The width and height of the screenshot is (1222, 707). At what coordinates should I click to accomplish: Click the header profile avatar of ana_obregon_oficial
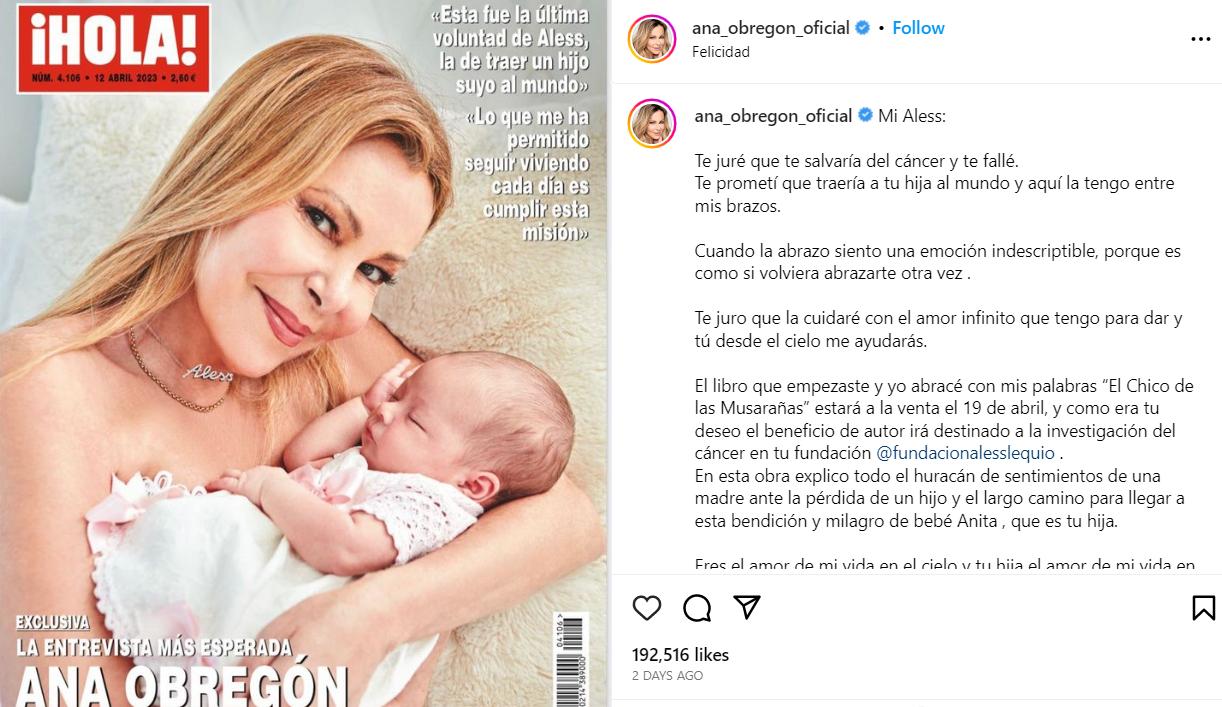(x=652, y=38)
